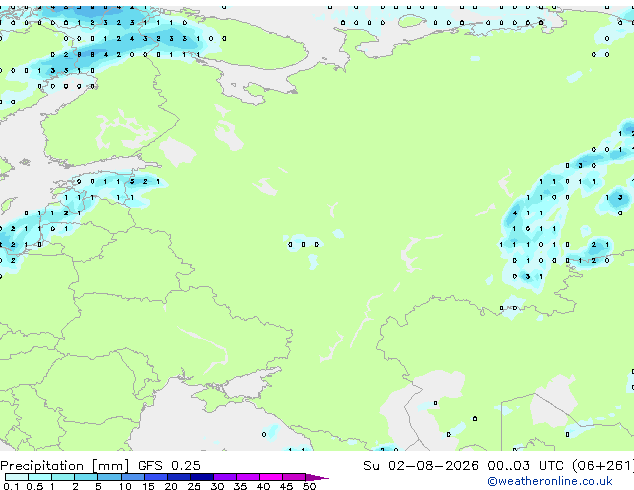
Task: Click the 'GFS 0.25' model label
Action: [169, 466]
